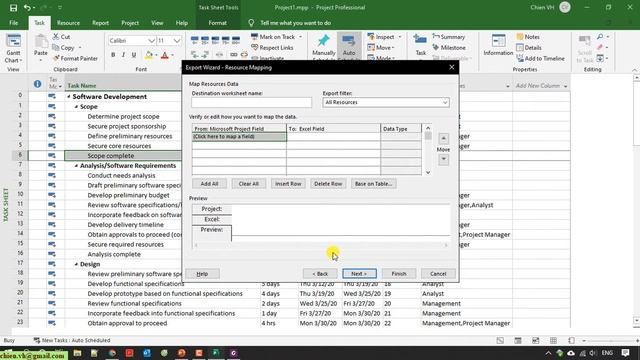Open the font color dropdown arrow
The height and width of the screenshot is (360, 640).
pyautogui.click(x=172, y=55)
